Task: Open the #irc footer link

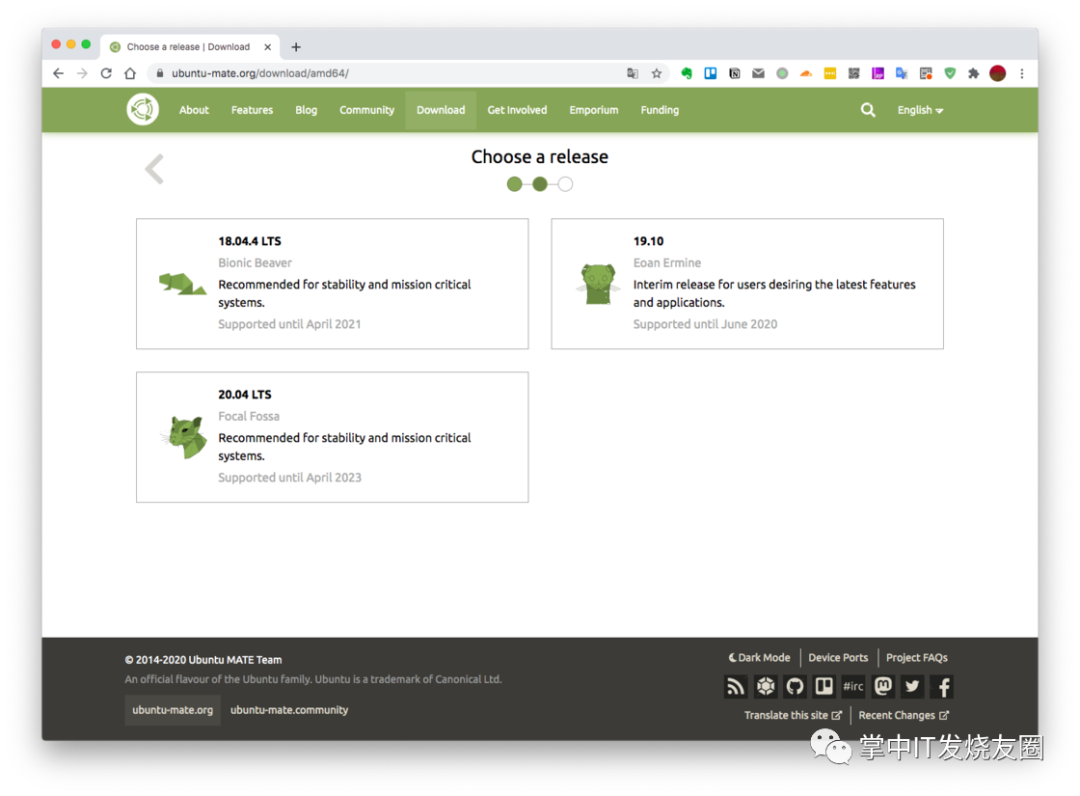Action: click(x=853, y=687)
